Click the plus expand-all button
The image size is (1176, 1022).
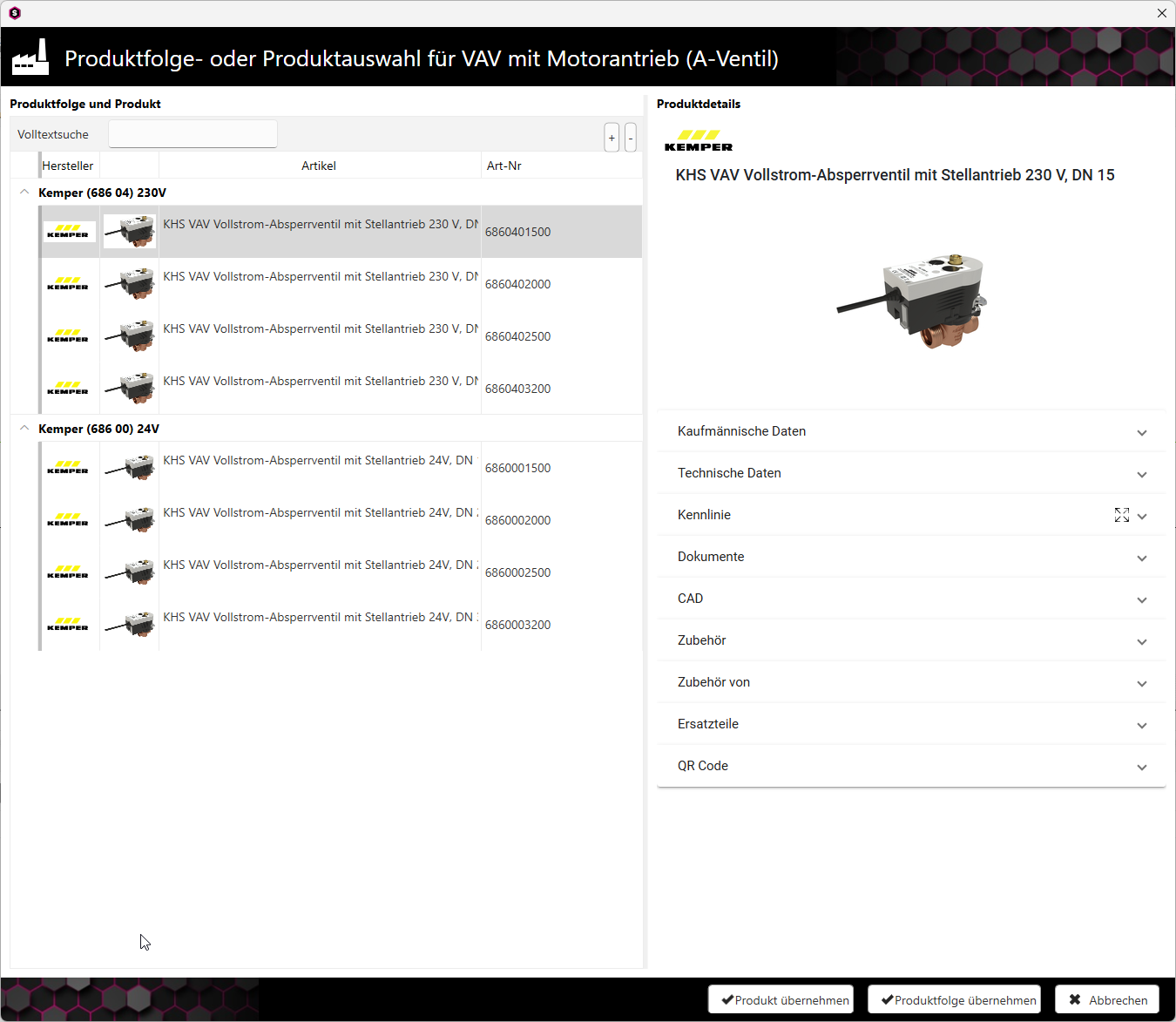coord(612,138)
